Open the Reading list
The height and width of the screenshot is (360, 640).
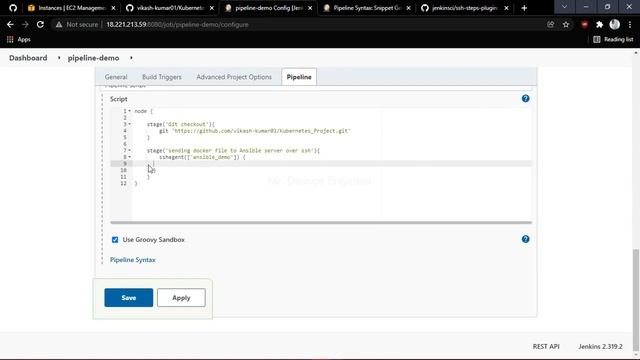613,39
